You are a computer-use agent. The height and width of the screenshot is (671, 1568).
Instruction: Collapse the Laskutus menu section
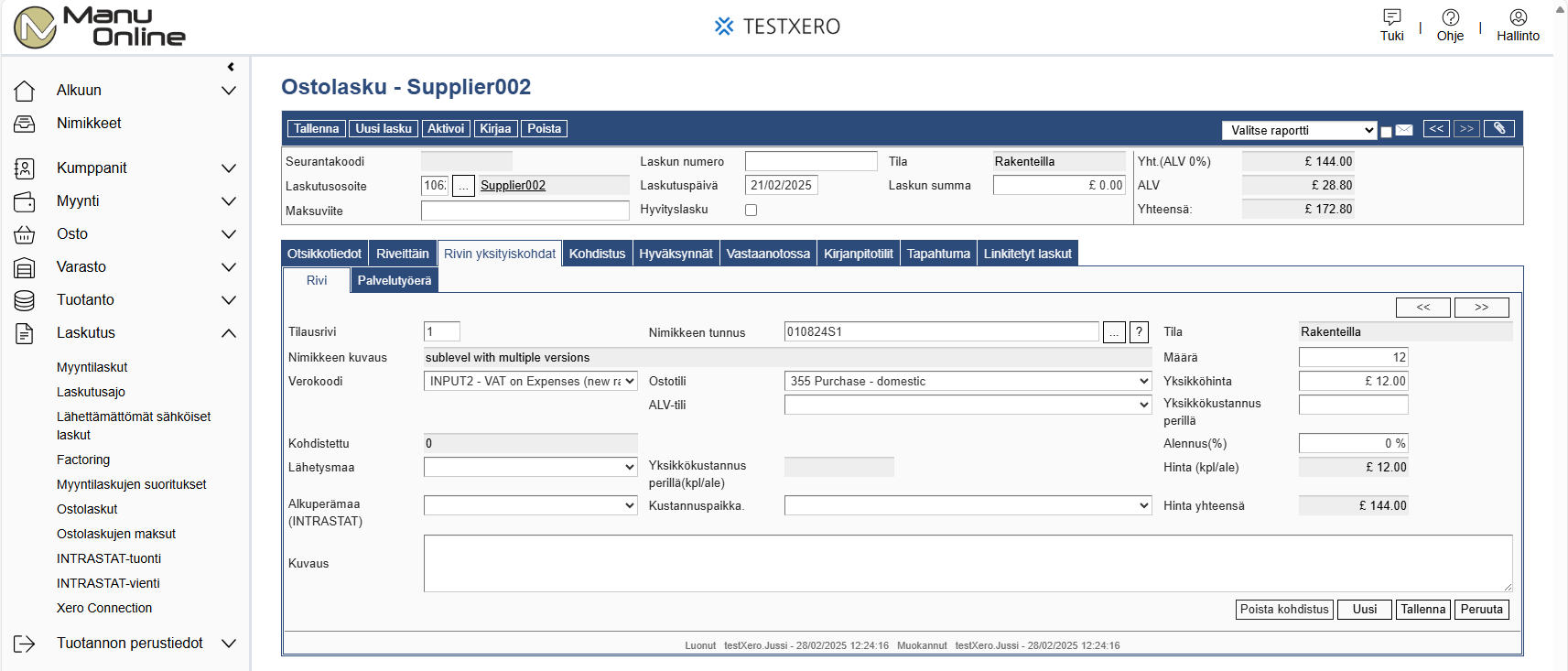pos(229,333)
